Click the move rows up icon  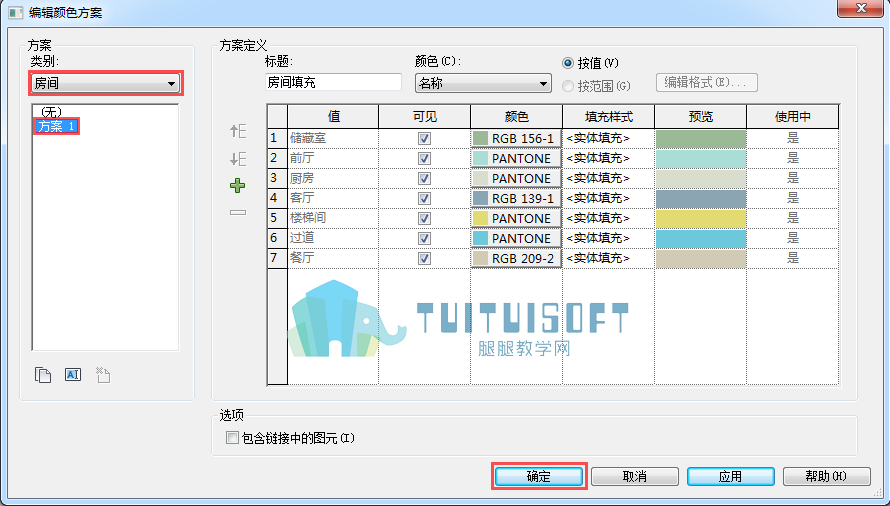238,132
